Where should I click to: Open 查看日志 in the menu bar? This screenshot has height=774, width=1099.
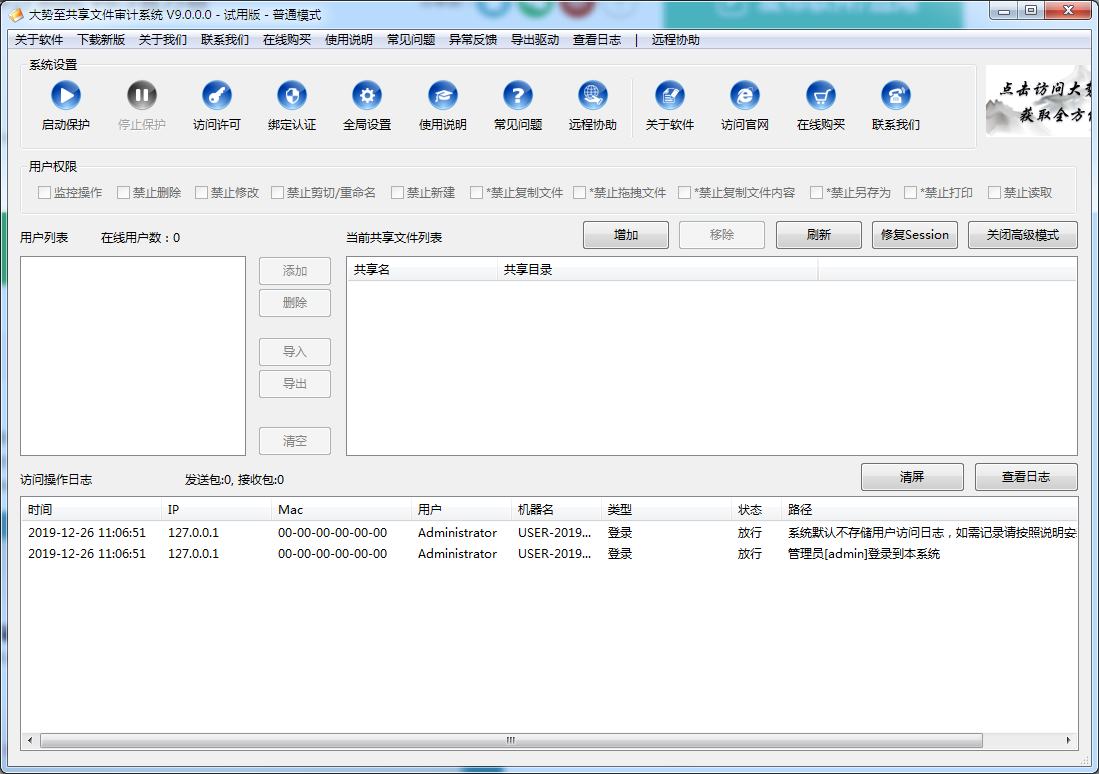click(x=597, y=40)
